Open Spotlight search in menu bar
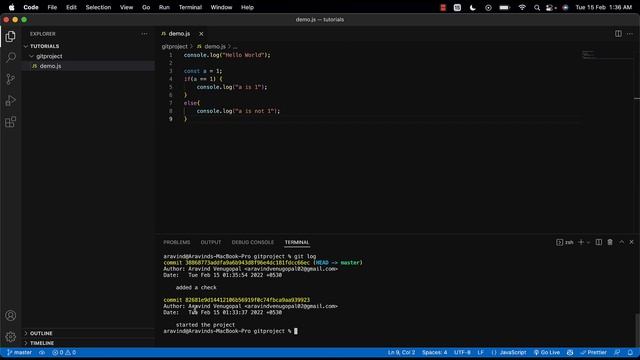Screen dimensions: 640x360 [x=537, y=7]
